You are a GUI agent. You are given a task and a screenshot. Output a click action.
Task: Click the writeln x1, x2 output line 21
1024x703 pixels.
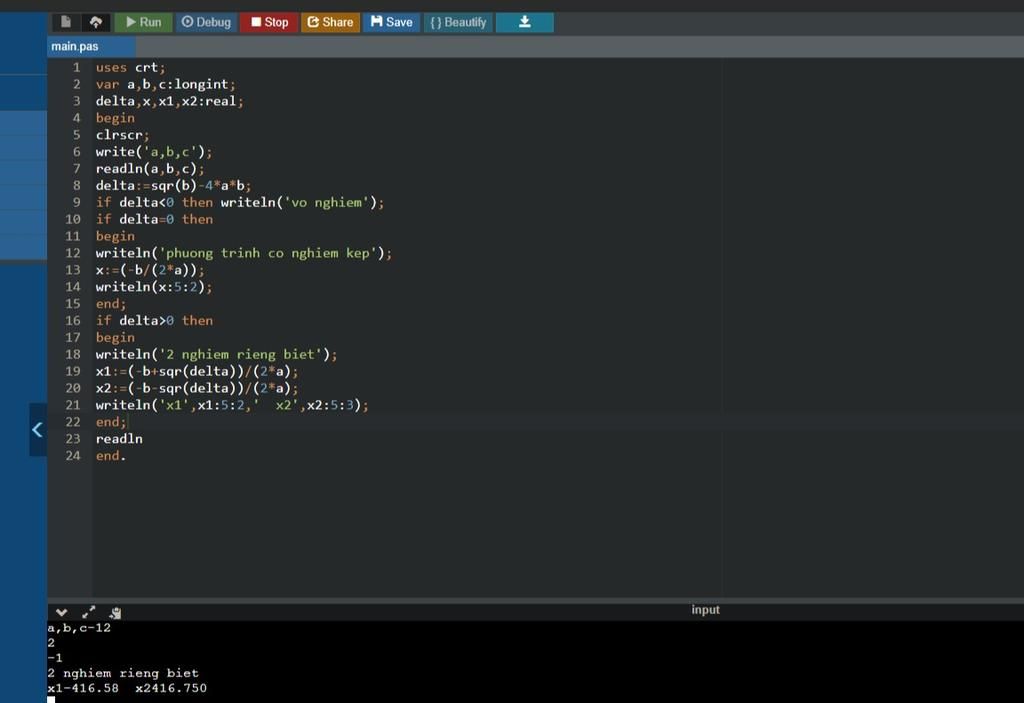tap(232, 405)
